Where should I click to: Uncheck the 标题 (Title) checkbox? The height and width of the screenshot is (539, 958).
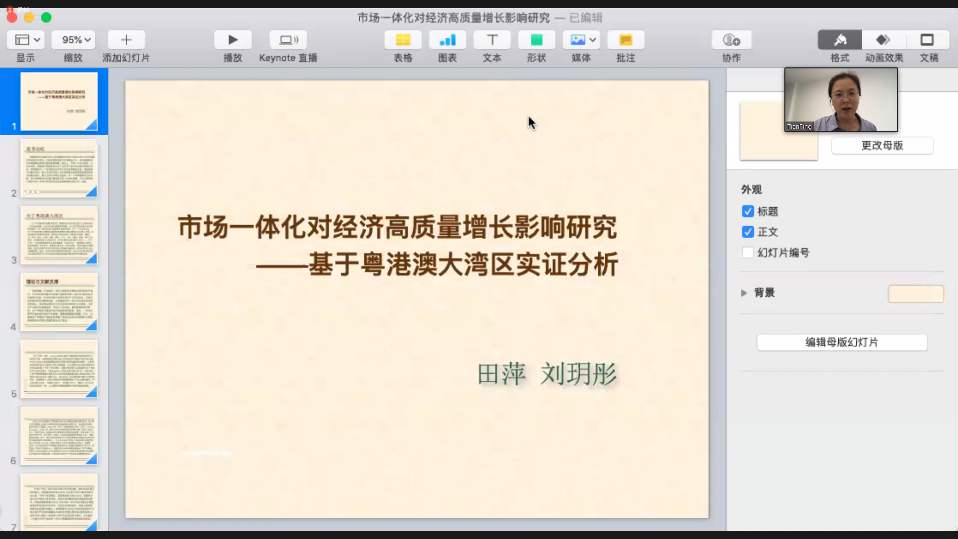click(748, 212)
